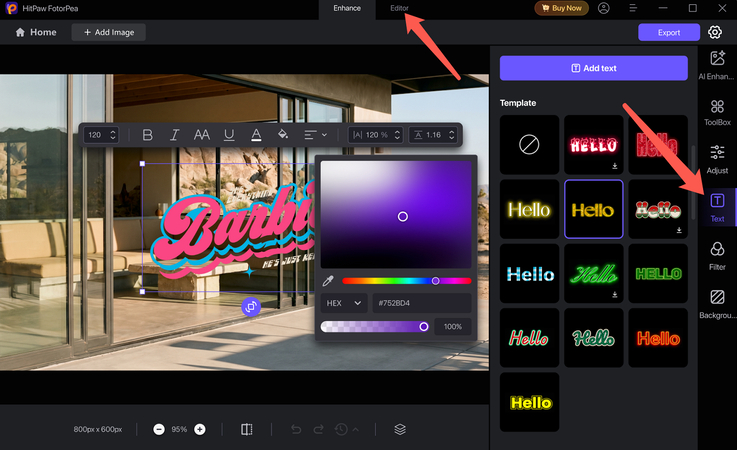
Task: Click the template panel vertical scrollbar
Action: pos(694,182)
